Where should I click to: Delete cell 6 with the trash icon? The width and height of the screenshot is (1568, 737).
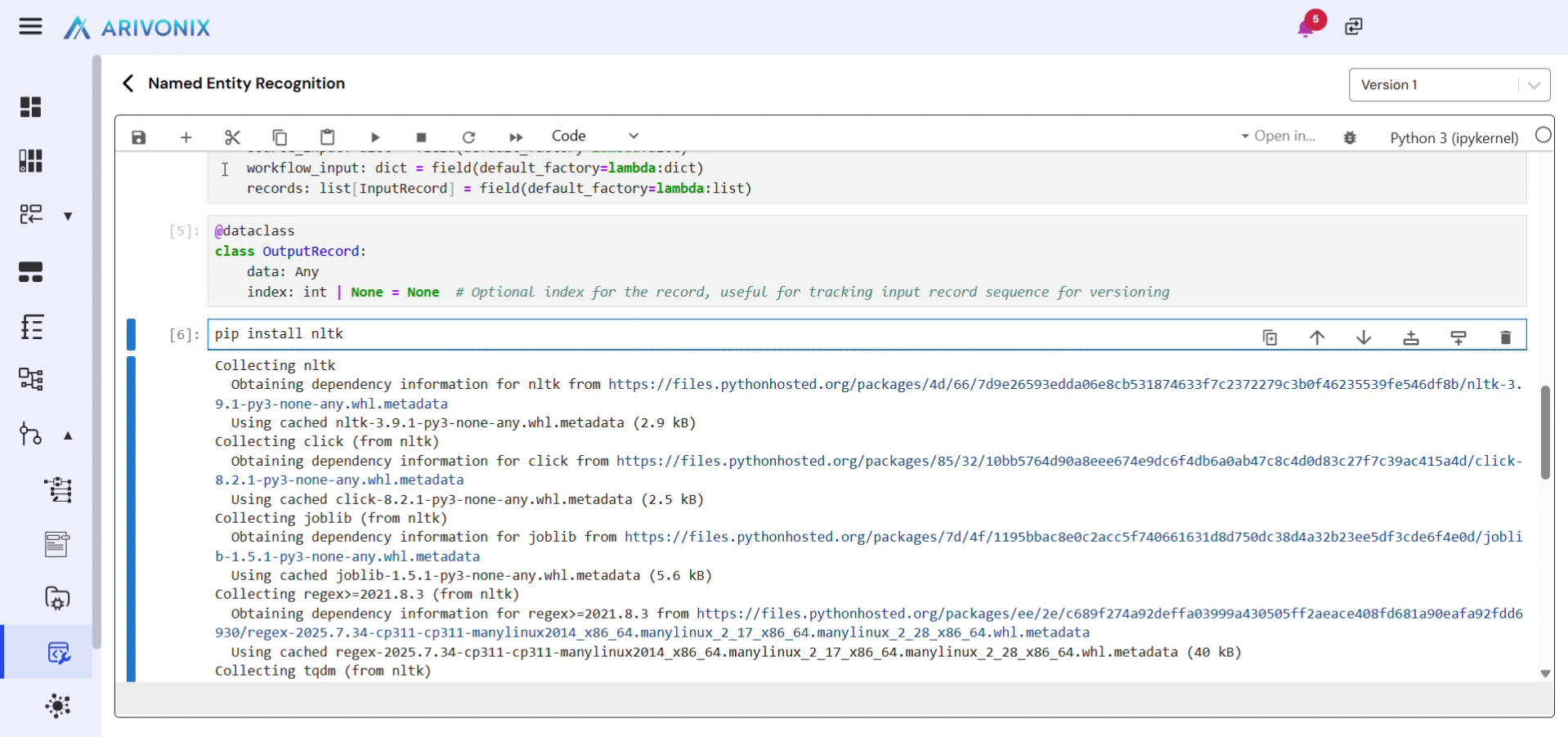coord(1505,337)
